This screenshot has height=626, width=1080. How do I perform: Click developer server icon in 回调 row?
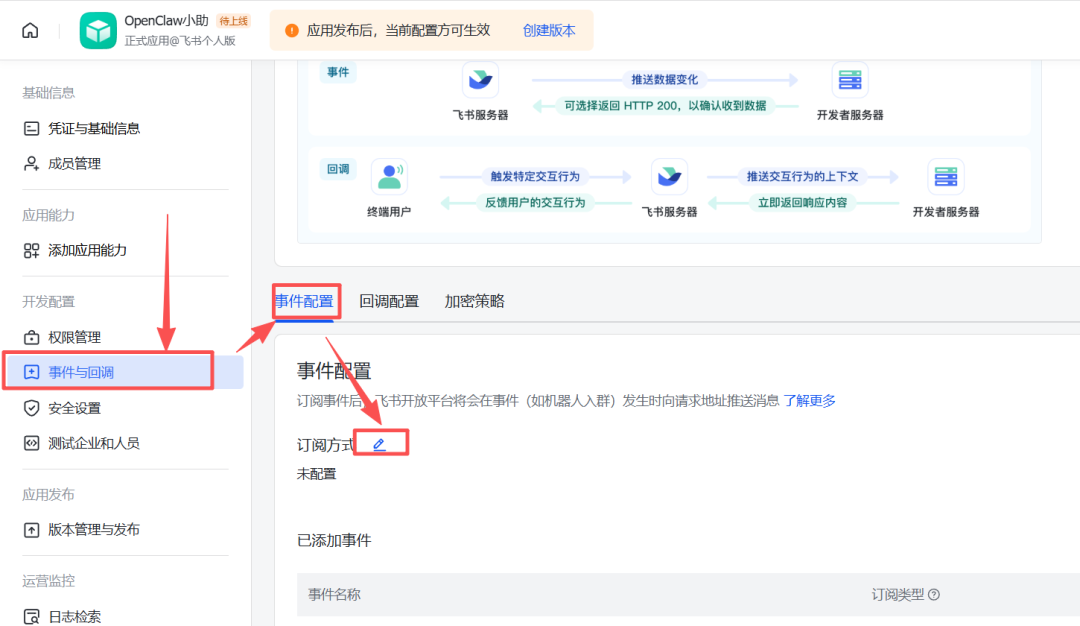coord(946,176)
